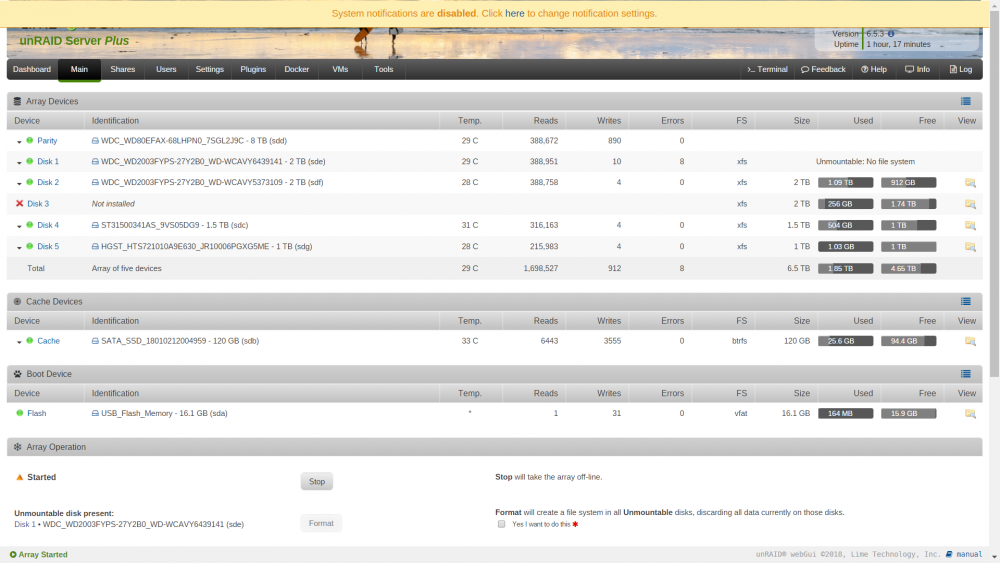This screenshot has height=563, width=1000.
Task: Open the manual link in footer
Action: pos(969,555)
